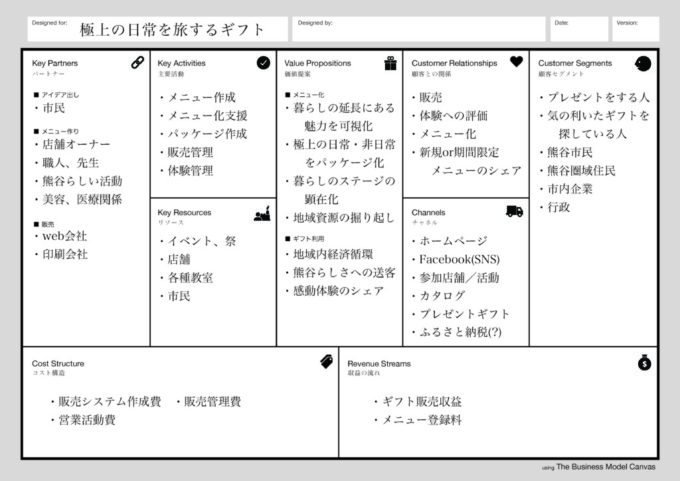
Task: Click the Value Propositions section heading
Action: tap(317, 63)
